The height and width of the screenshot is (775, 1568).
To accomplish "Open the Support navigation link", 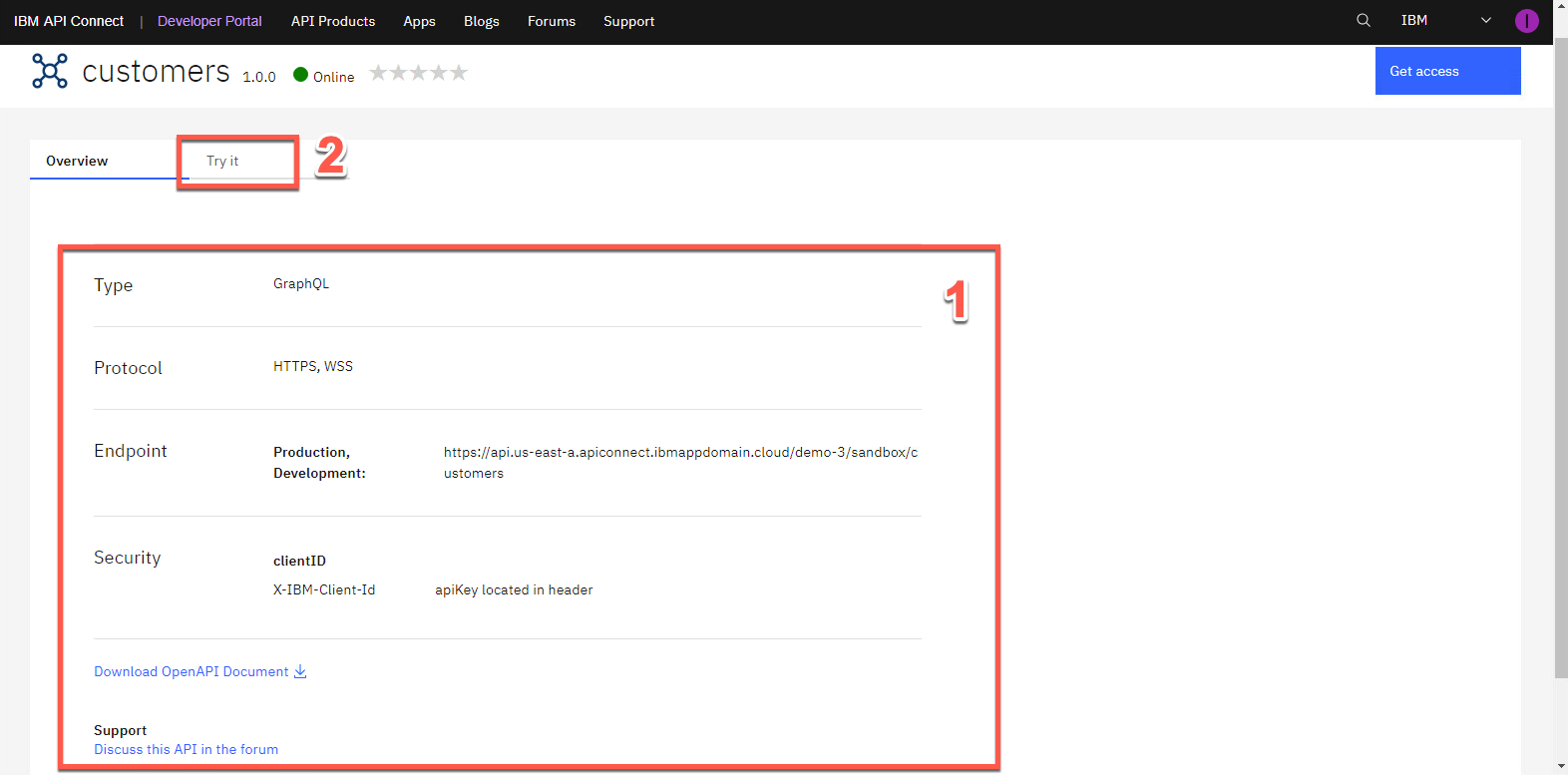I will pos(628,21).
